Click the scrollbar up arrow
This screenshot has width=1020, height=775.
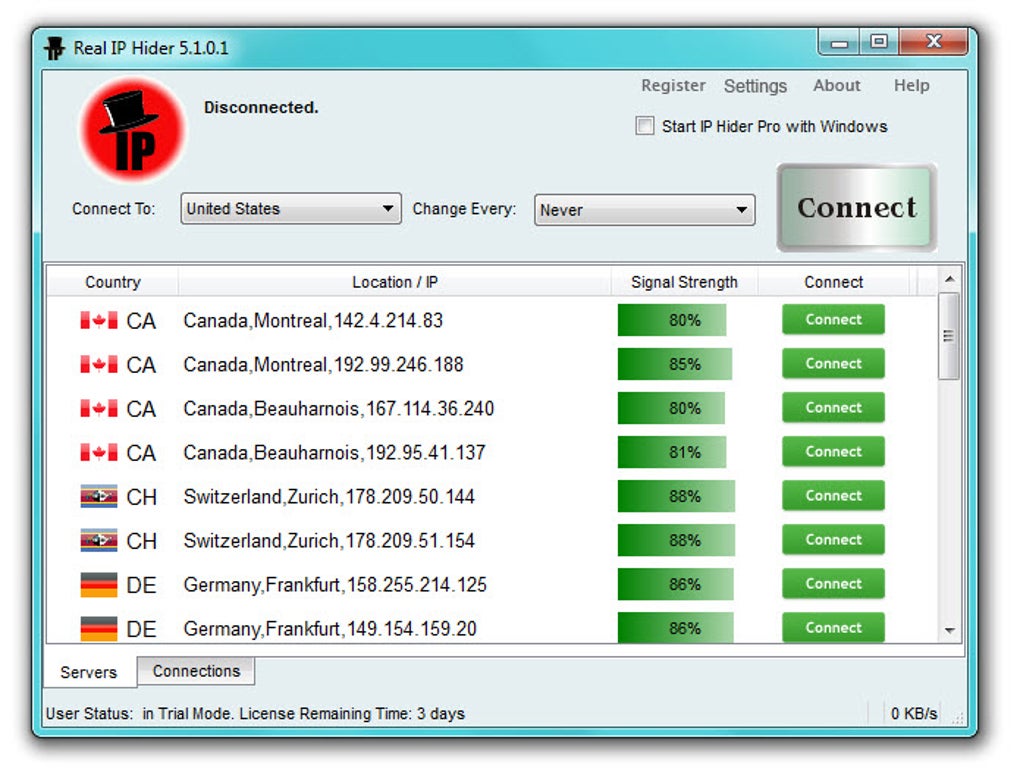click(x=949, y=279)
